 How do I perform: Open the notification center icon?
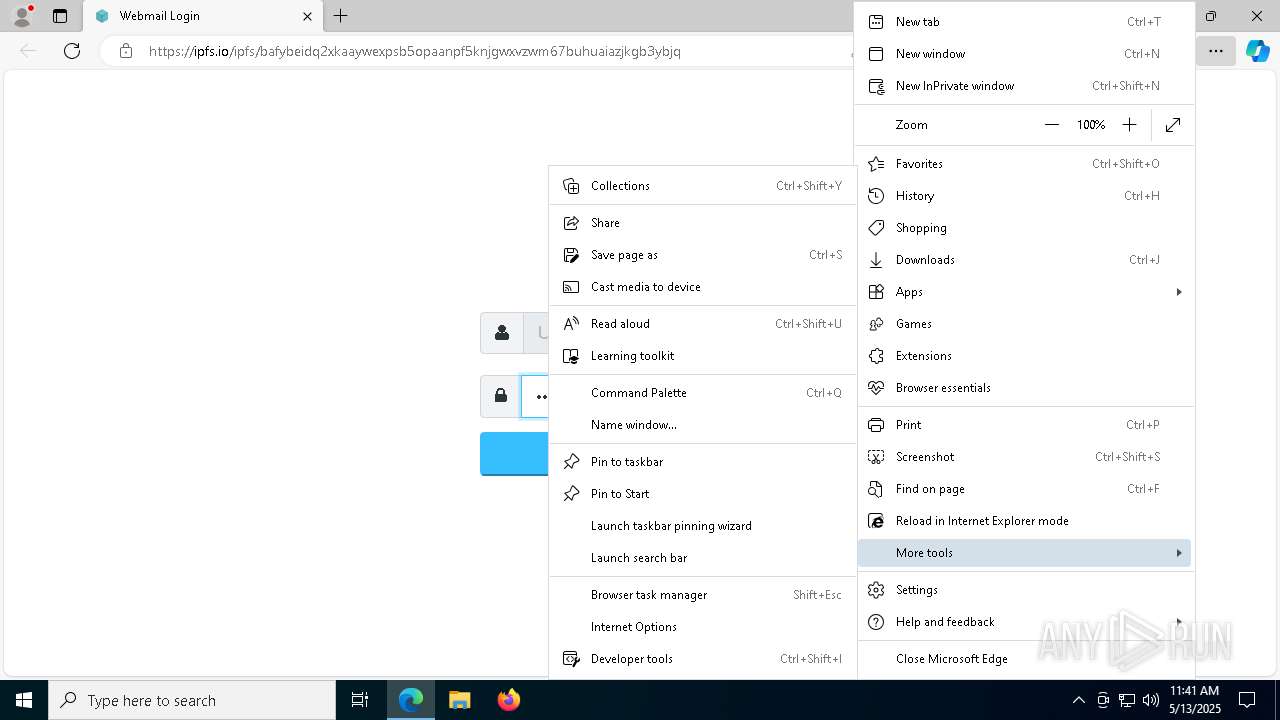click(x=1247, y=700)
